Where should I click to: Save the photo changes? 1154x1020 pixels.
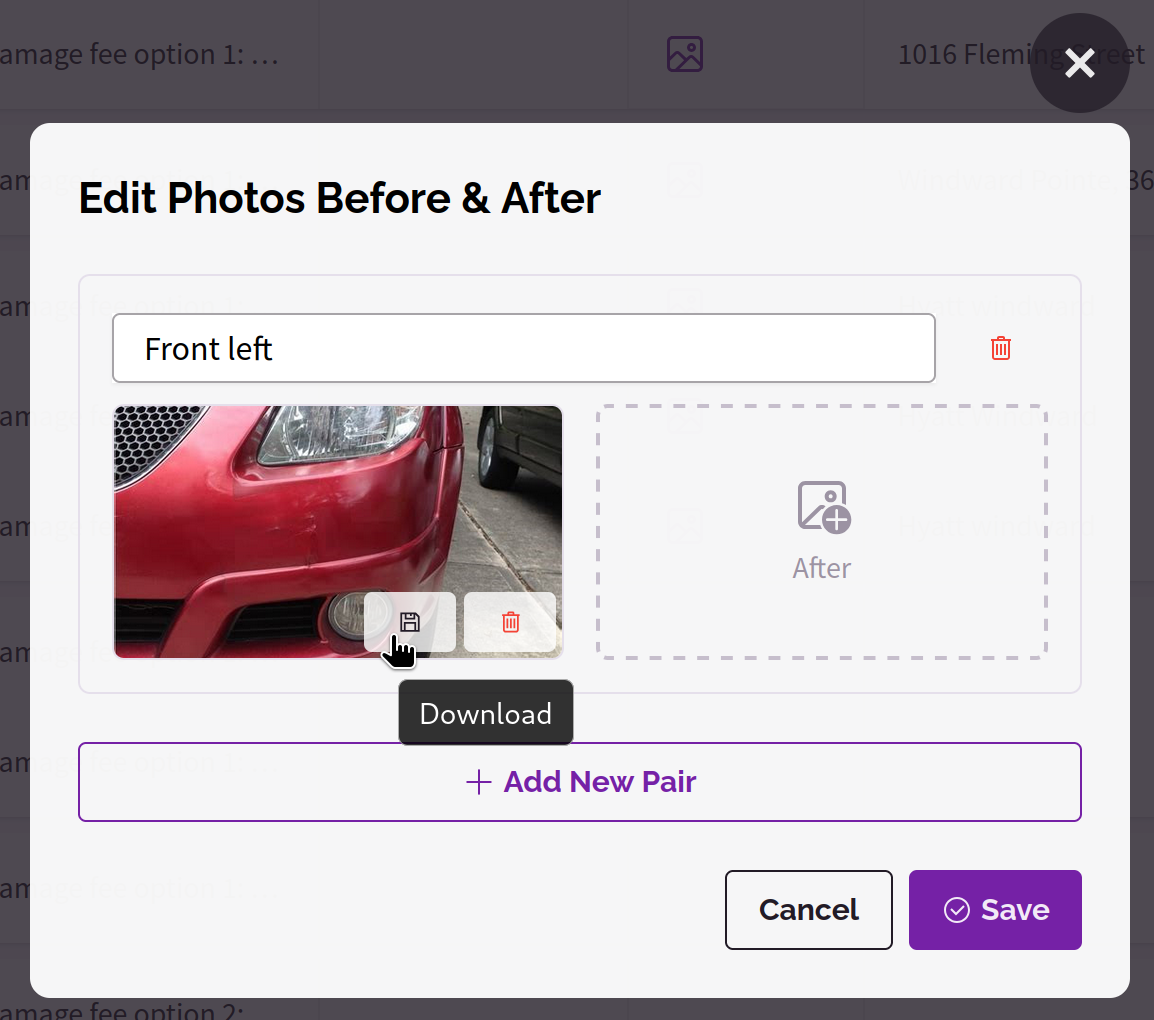pyautogui.click(x=995, y=910)
